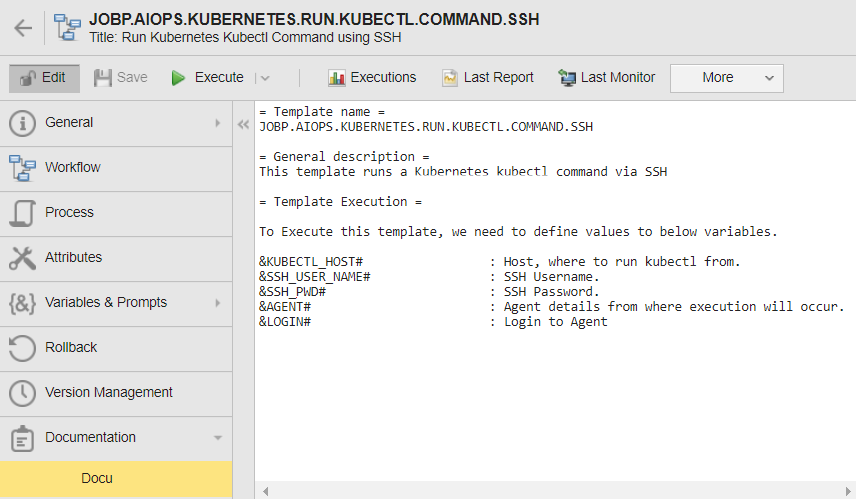Click the General info icon
Viewport: 856px width, 499px height.
pyautogui.click(x=22, y=123)
